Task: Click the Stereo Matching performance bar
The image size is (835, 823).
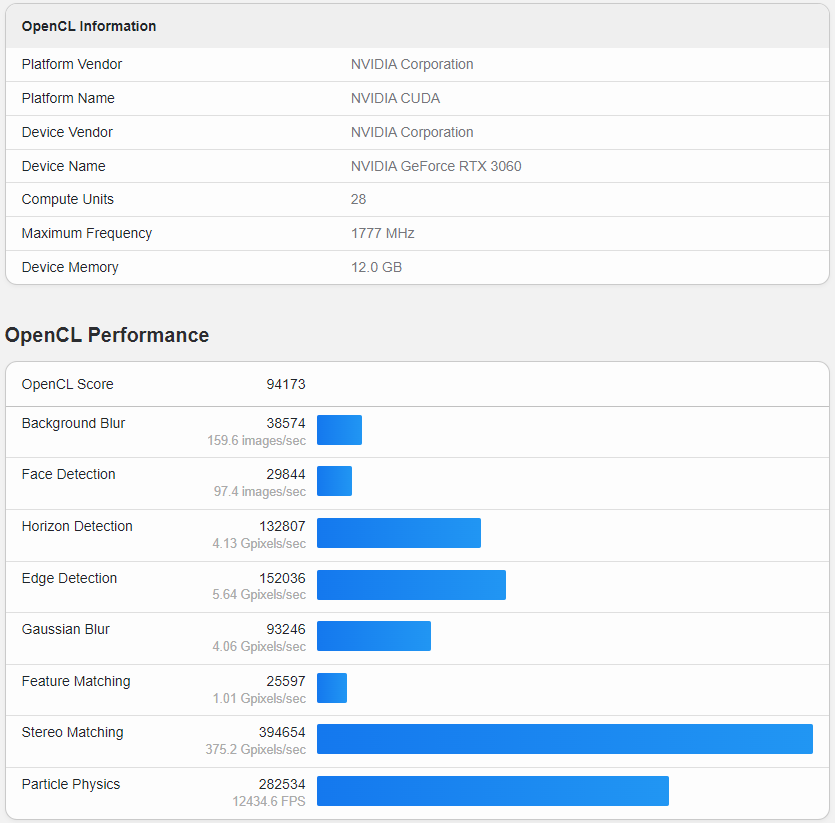Action: (x=565, y=739)
